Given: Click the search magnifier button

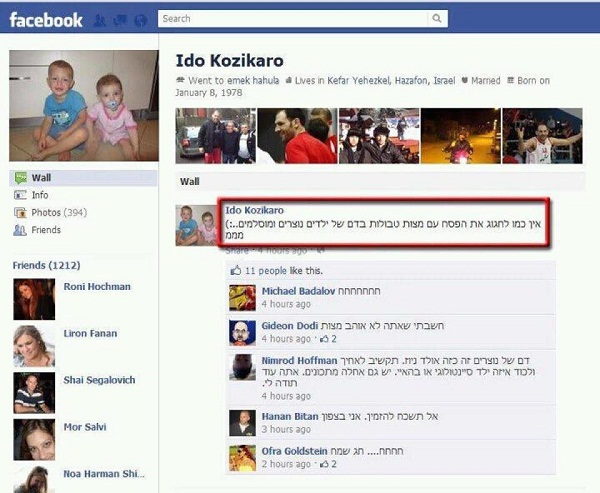Looking at the screenshot, I should tap(437, 18).
